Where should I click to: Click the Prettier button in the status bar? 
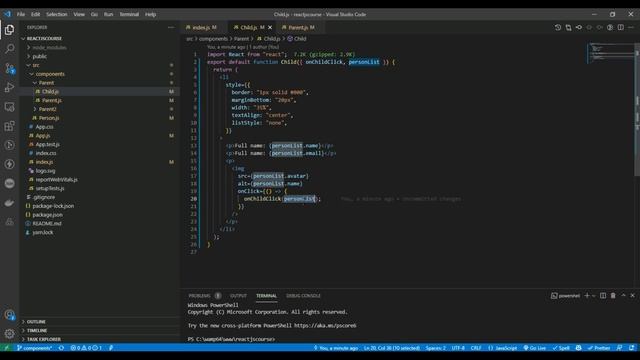pyautogui.click(x=599, y=348)
